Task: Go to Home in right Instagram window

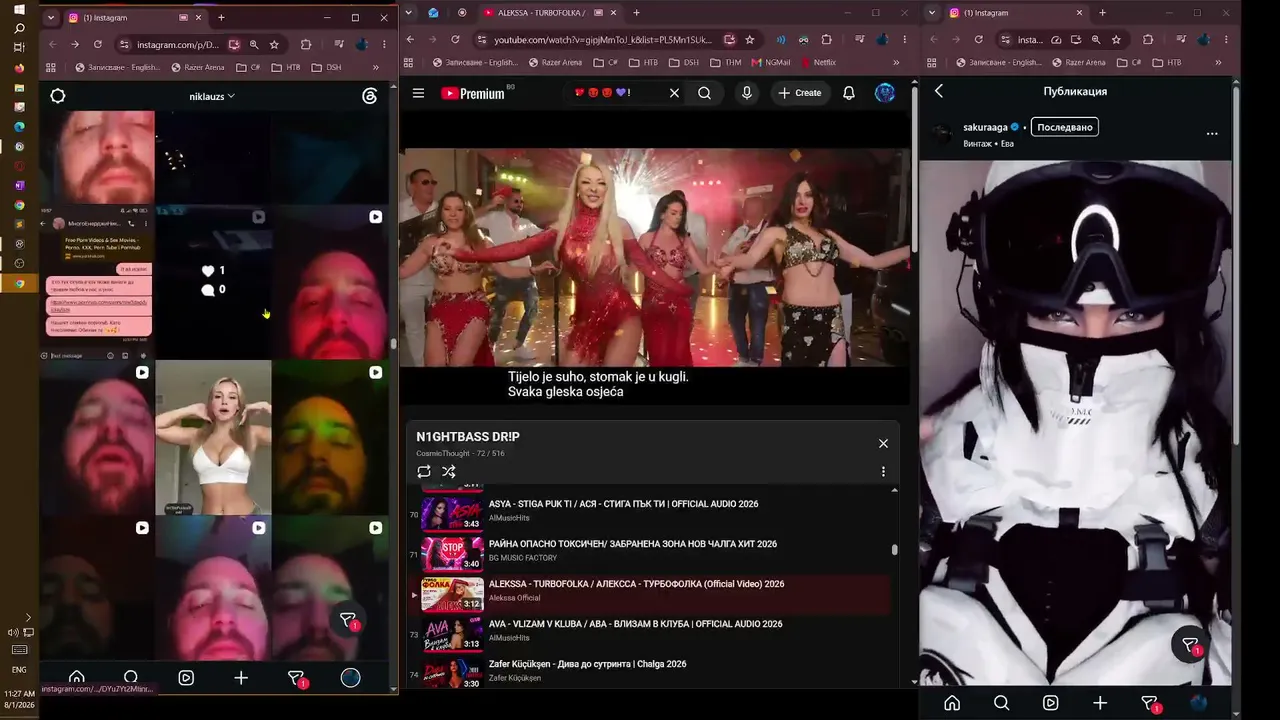Action: [x=952, y=703]
